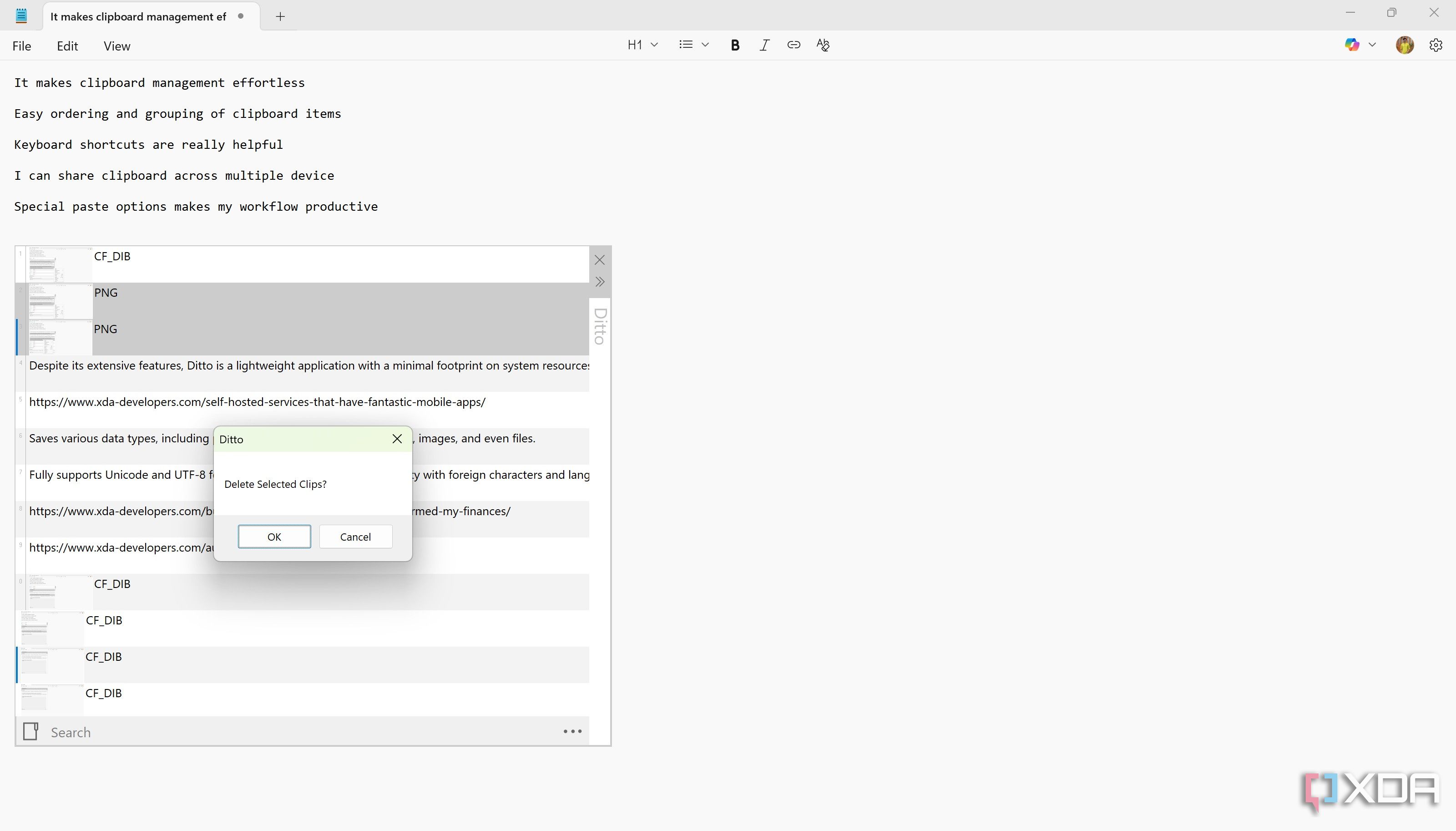Viewport: 1456px width, 831px height.
Task: Click the clear formatting icon
Action: [x=823, y=45]
